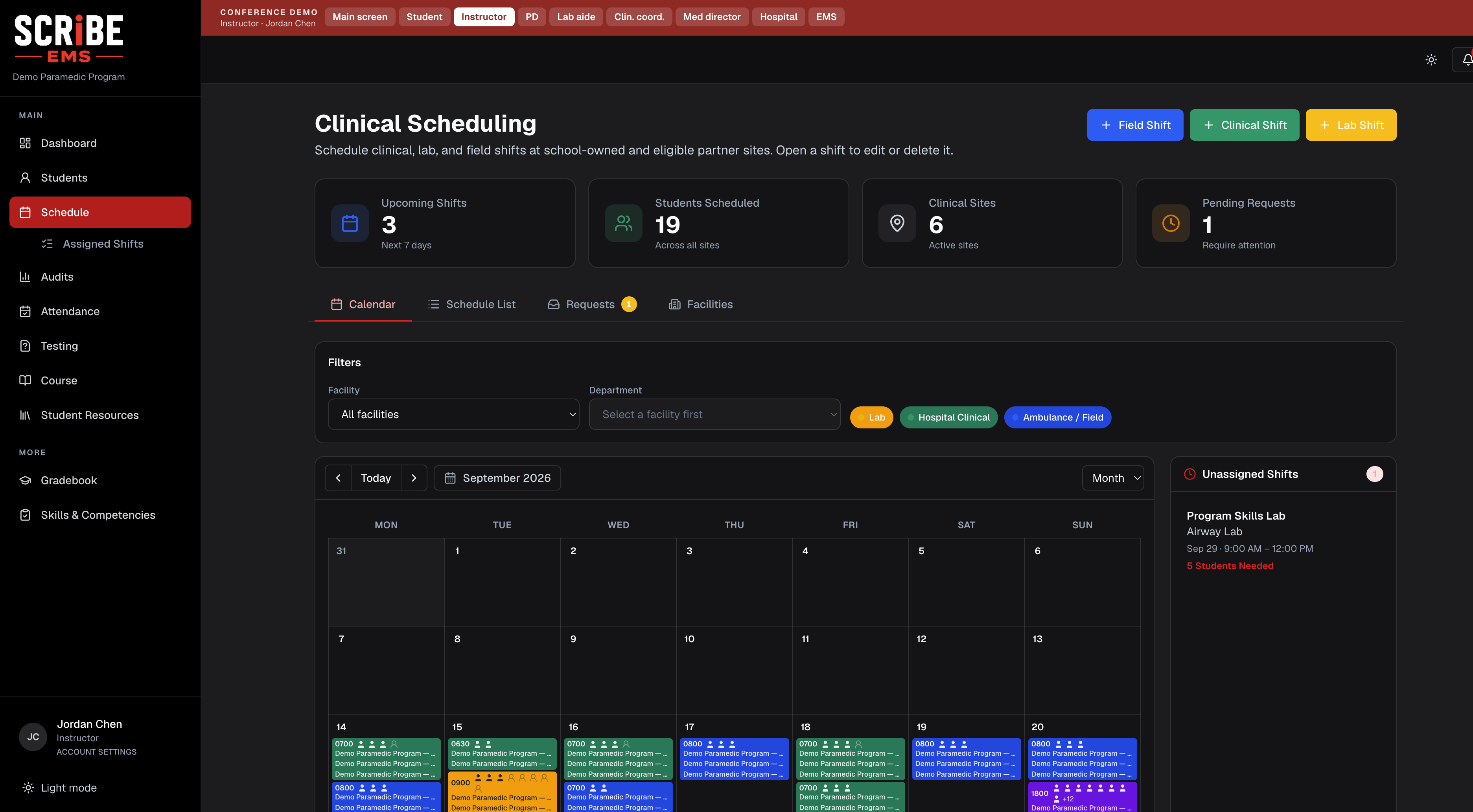Toggle the Ambulance / Field filter chip
Screen dimensions: 1473x812
pos(1058,417)
